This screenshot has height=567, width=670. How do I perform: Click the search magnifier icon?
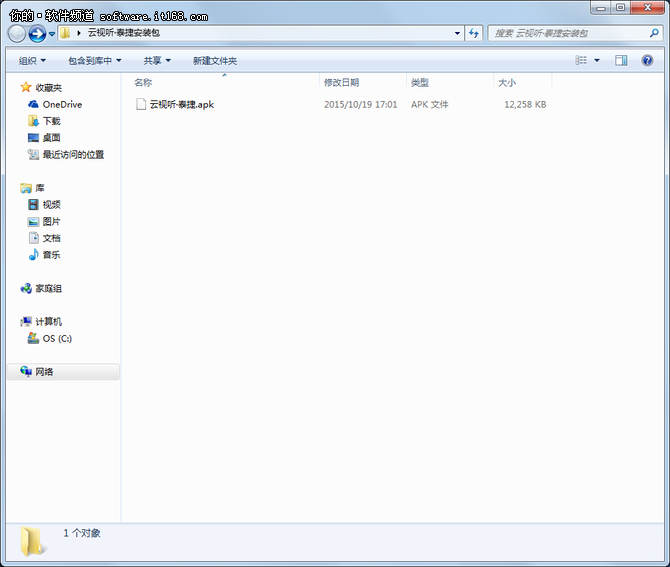pyautogui.click(x=654, y=33)
